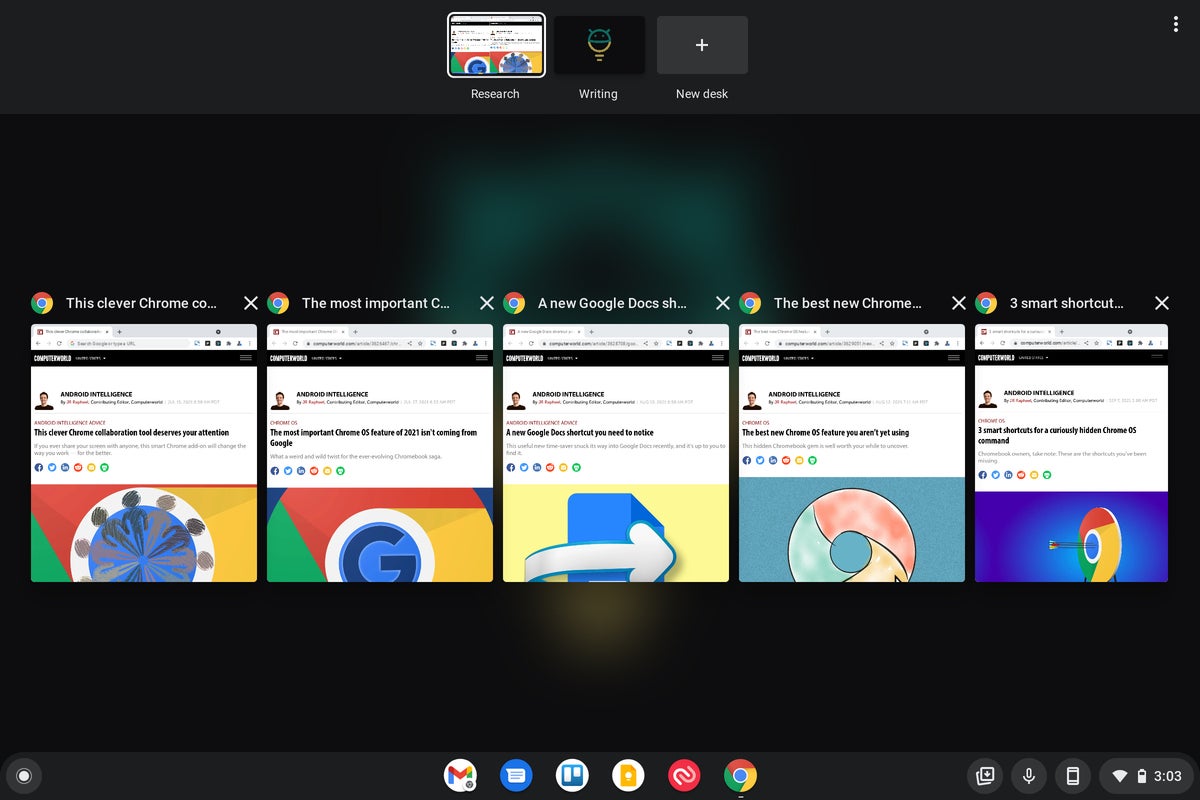Open the Gmail app in the shelf
Image resolution: width=1200 pixels, height=800 pixels.
pos(460,775)
